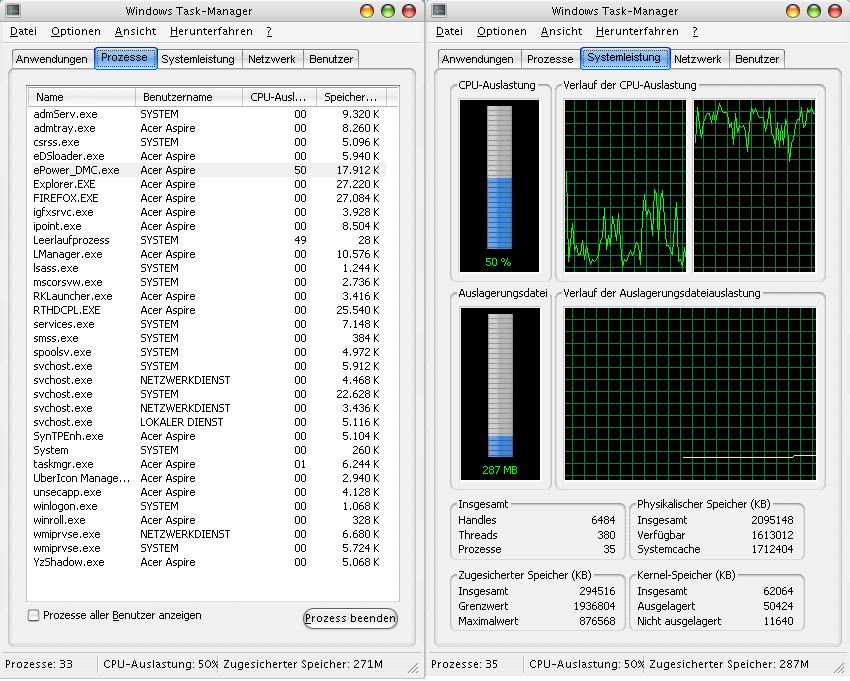Minimize the right Task-Manager window
Viewport: 850px width, 681px height.
coord(793,11)
